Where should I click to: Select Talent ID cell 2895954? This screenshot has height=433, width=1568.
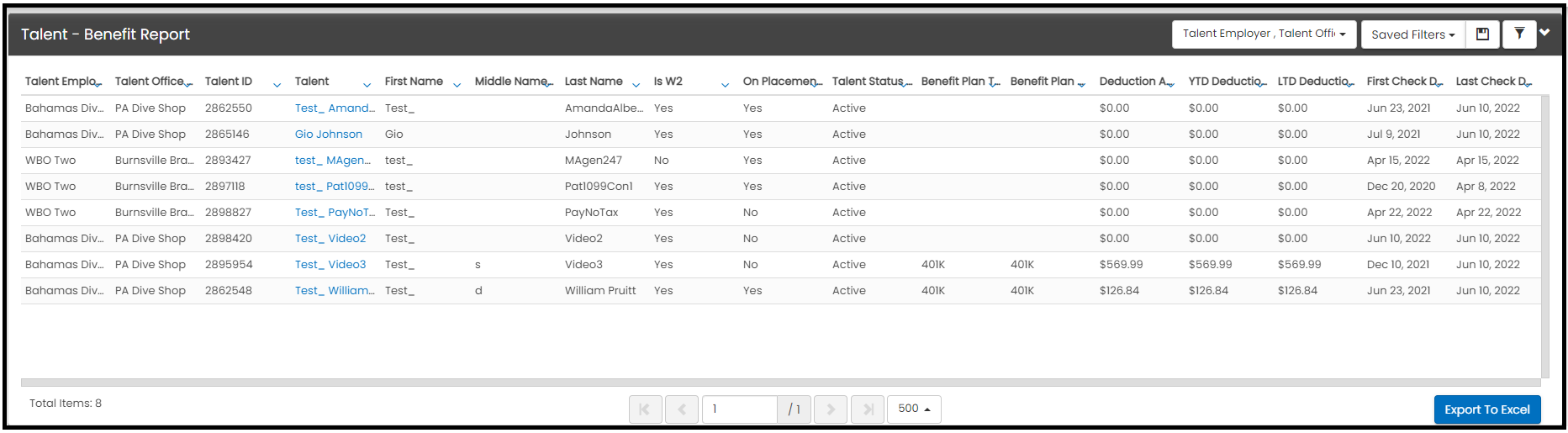coord(229,264)
